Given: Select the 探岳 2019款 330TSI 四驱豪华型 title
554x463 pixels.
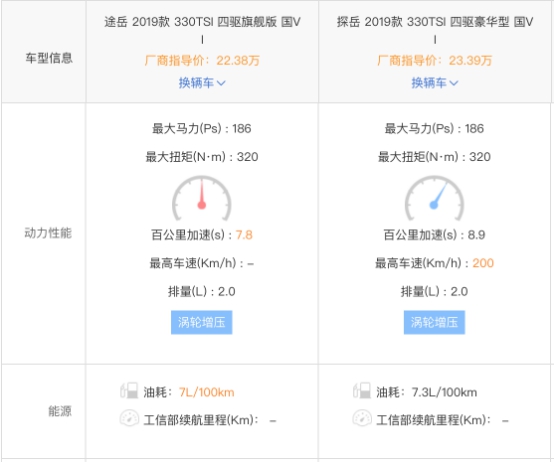Looking at the screenshot, I should click(x=435, y=22).
